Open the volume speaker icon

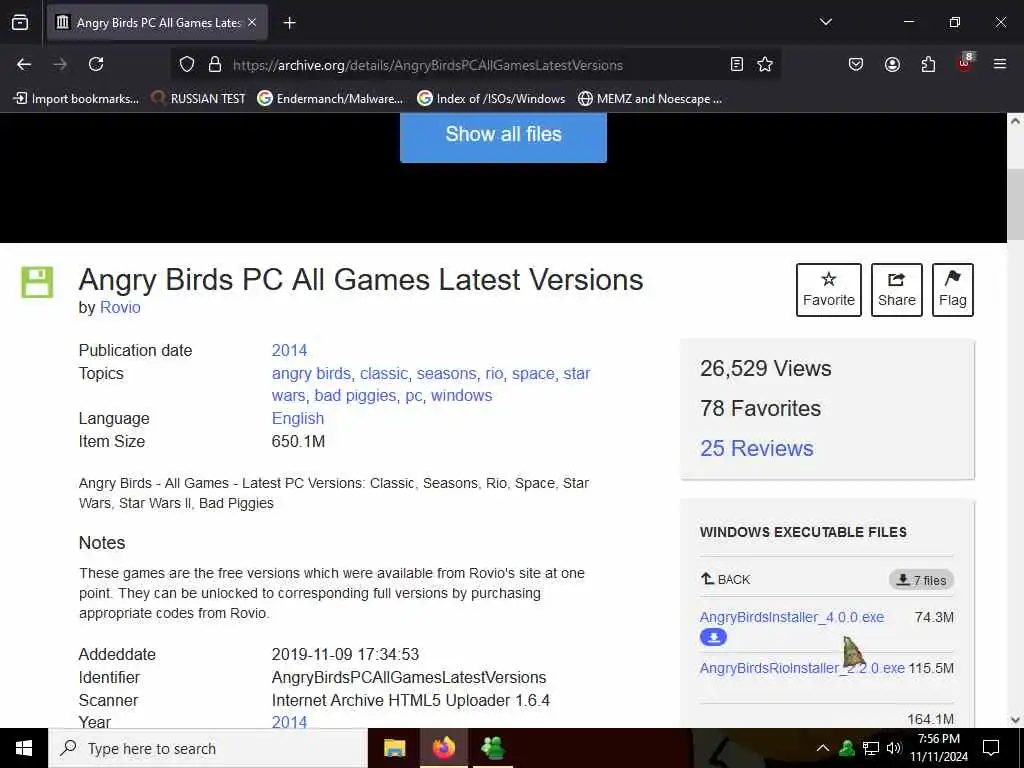[894, 748]
